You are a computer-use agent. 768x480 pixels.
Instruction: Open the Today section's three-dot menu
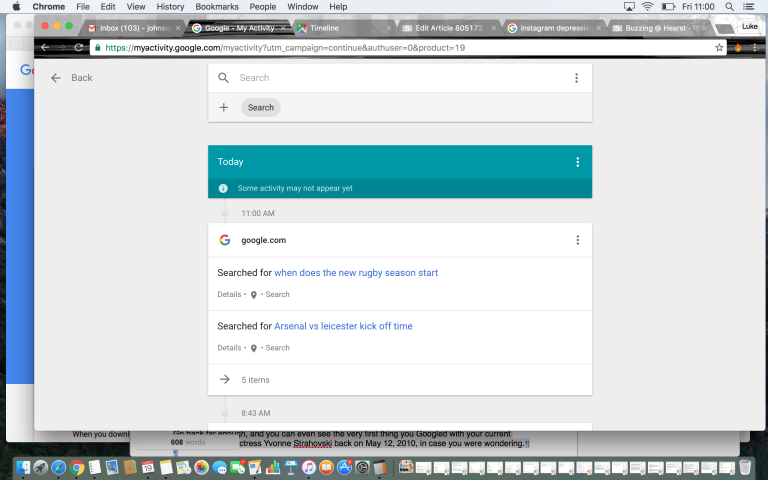point(577,162)
